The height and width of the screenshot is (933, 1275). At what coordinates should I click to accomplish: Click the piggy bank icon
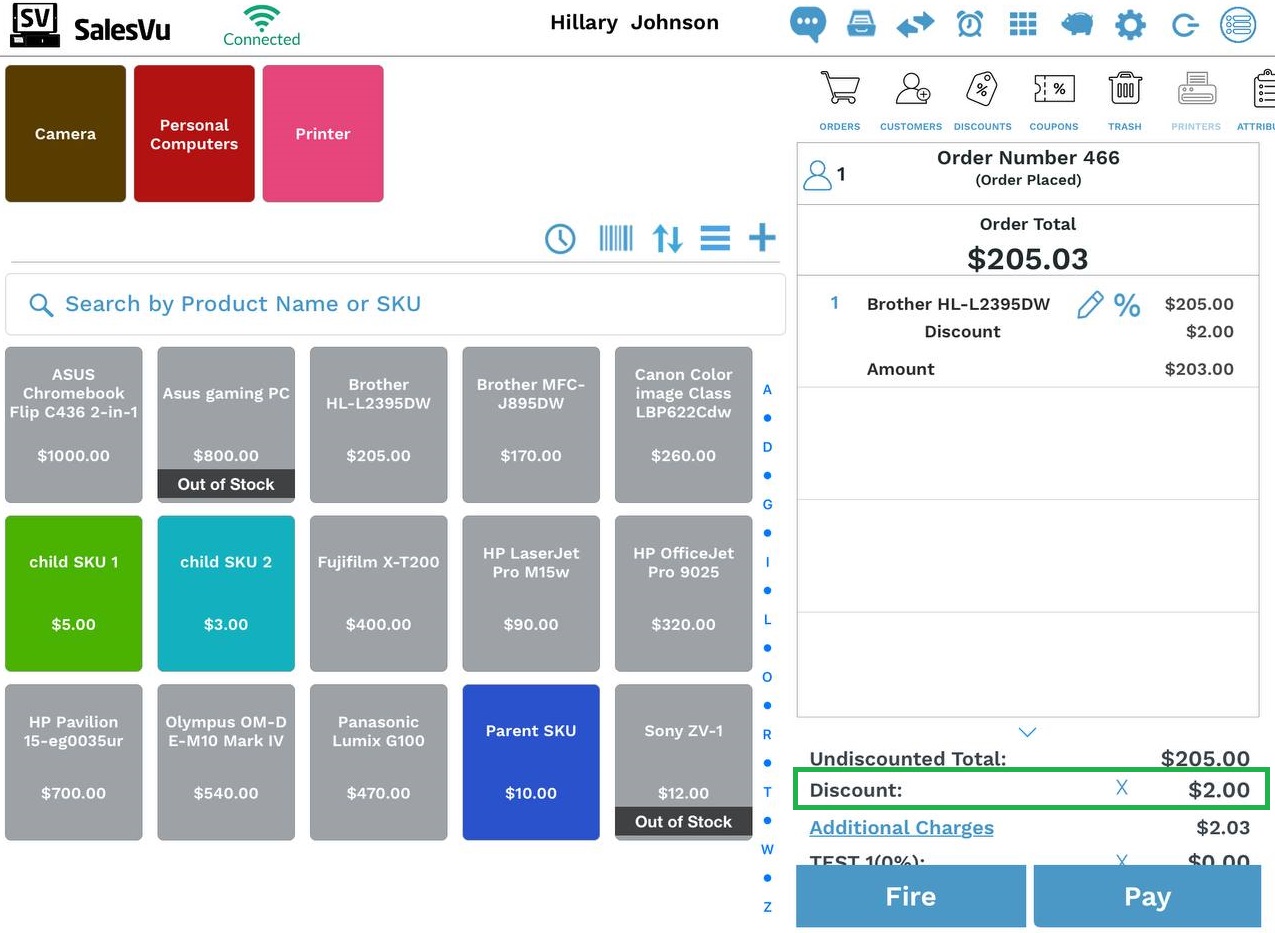point(1077,23)
